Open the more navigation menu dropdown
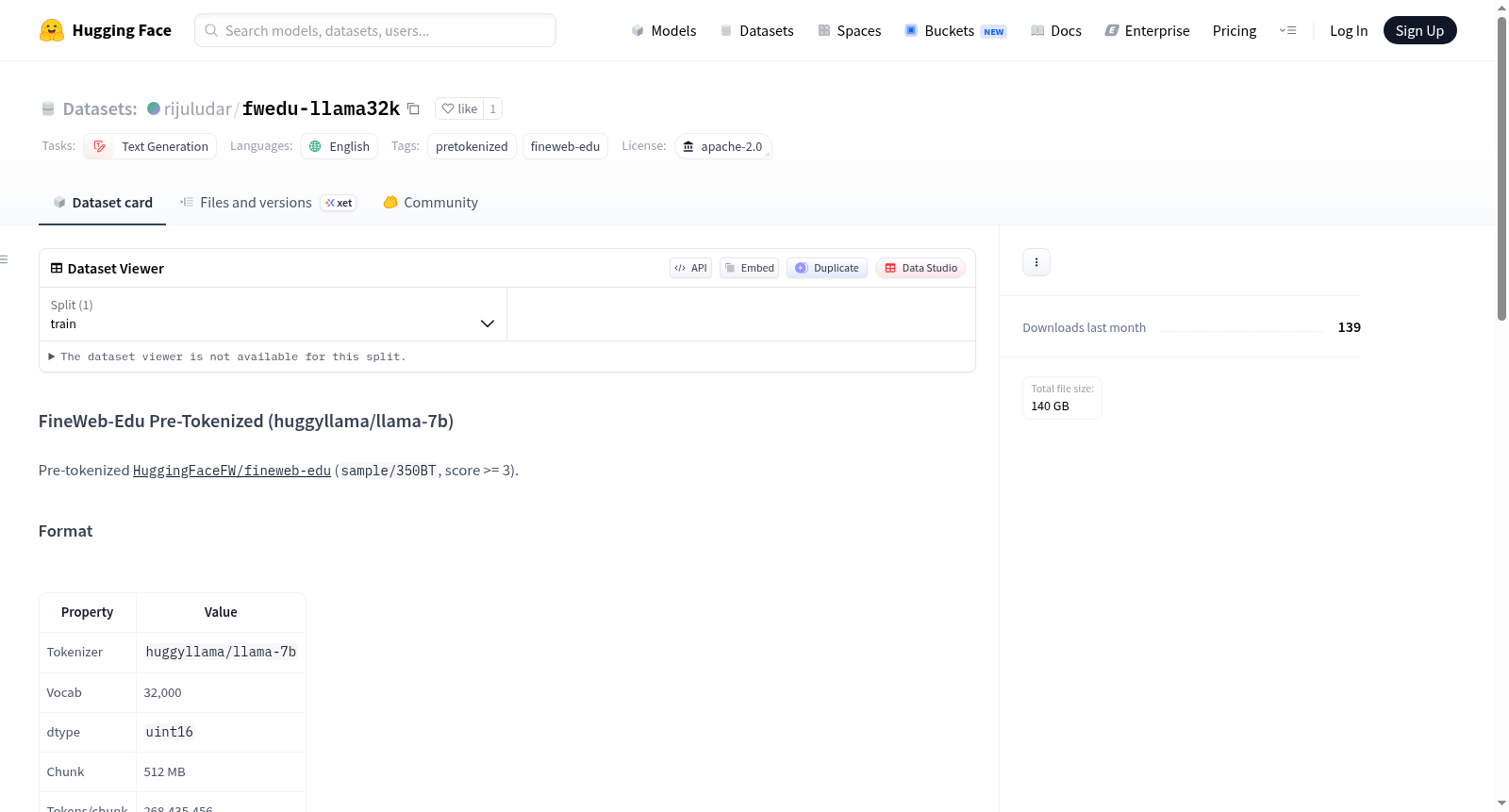The width and height of the screenshot is (1509, 812). [1287, 30]
